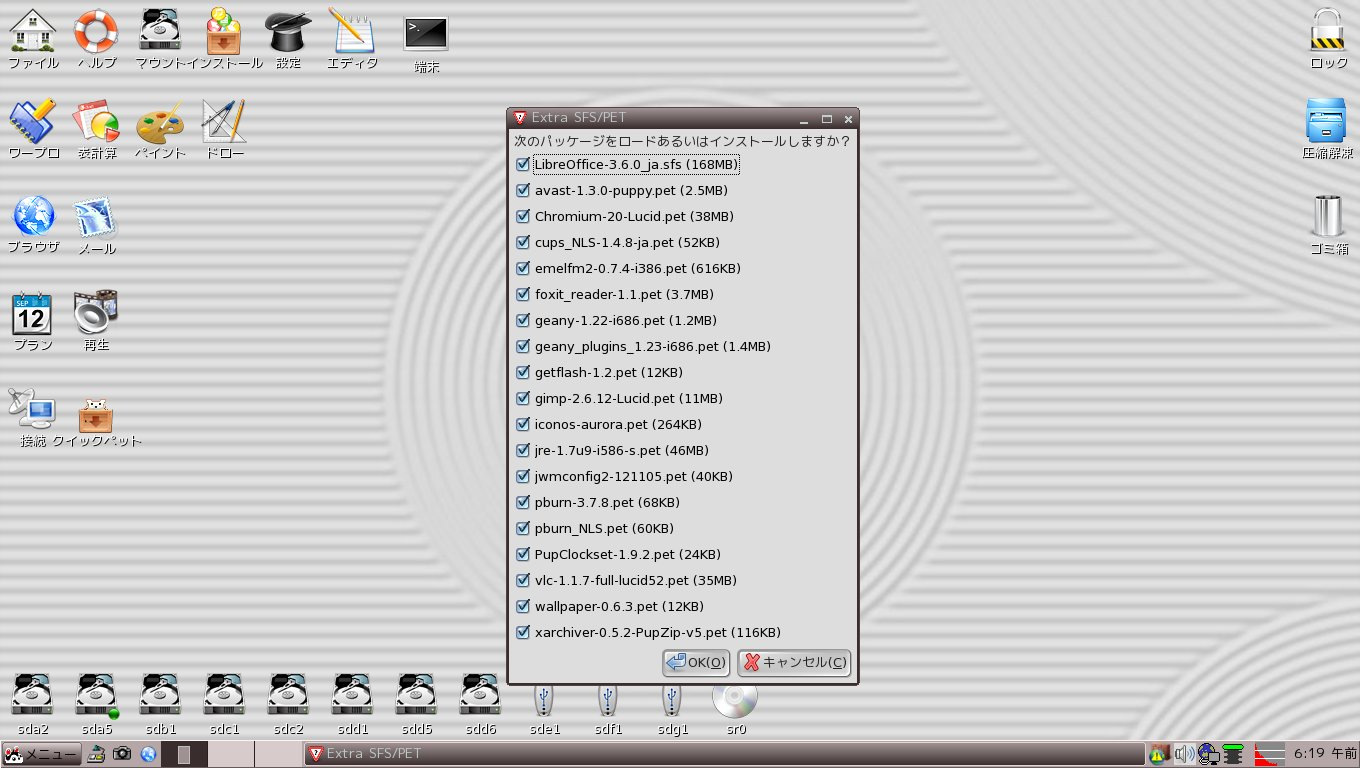Viewport: 1360px width, 768px height.
Task: Open the メニュー start menu button
Action: point(41,753)
